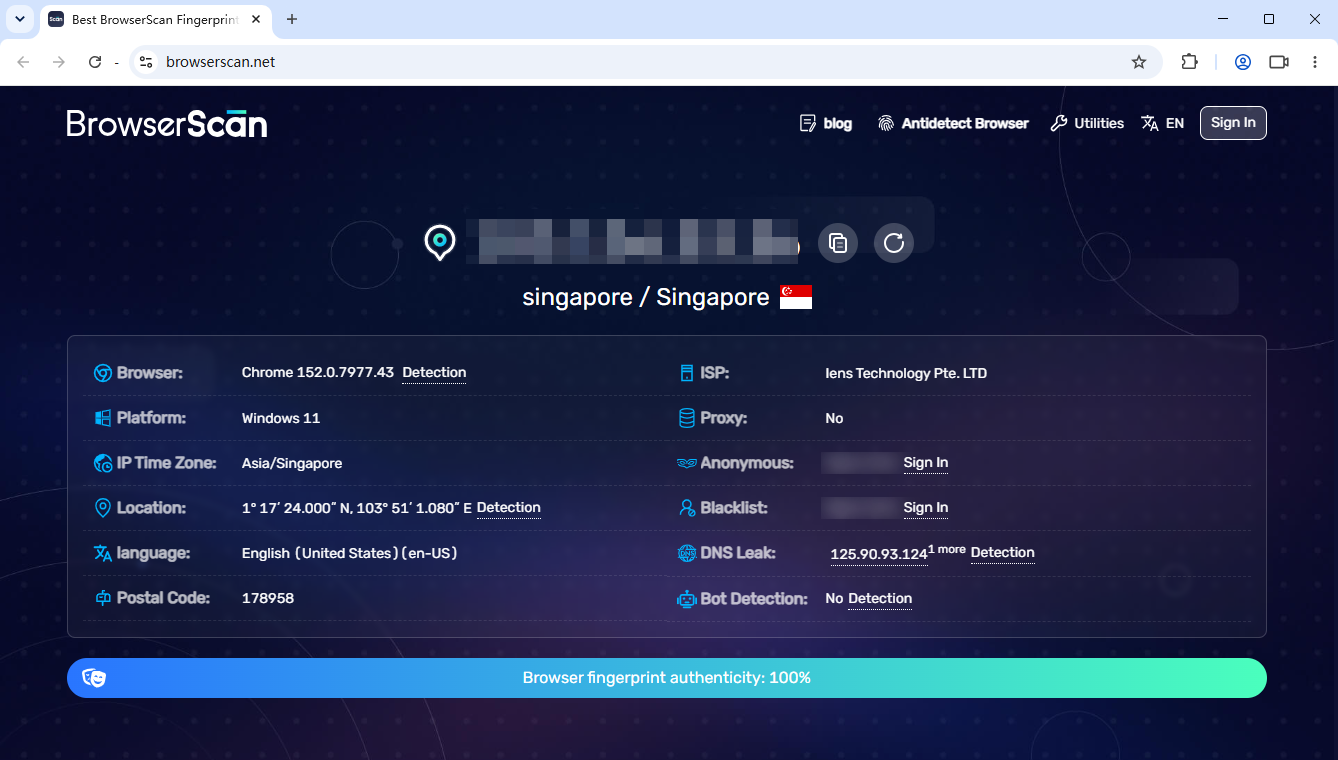Click the camera icon in Chrome toolbar

coord(1279,62)
